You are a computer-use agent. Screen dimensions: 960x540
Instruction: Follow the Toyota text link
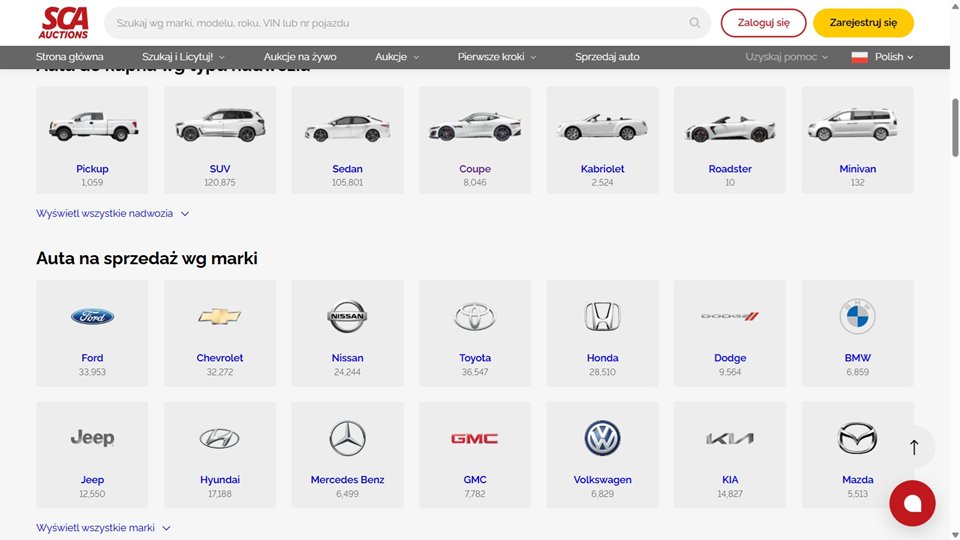click(x=475, y=358)
